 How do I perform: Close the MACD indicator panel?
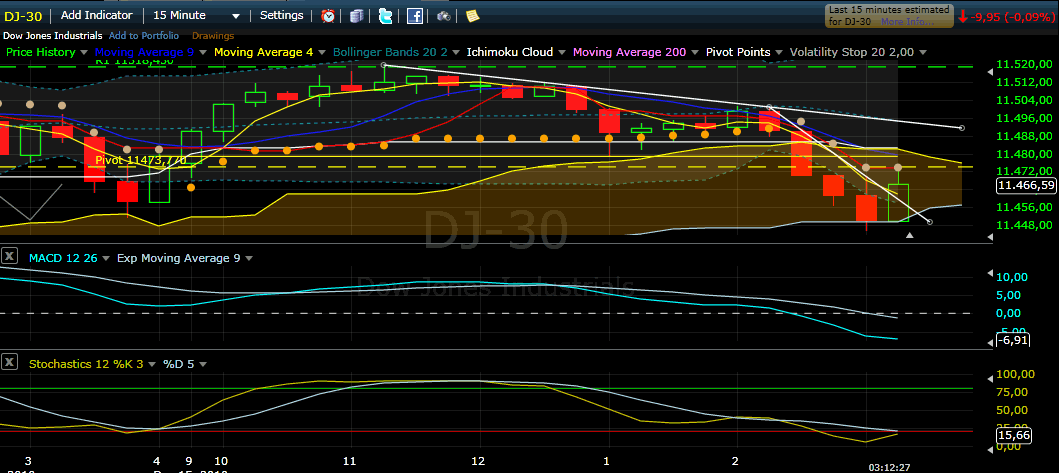coord(9,256)
